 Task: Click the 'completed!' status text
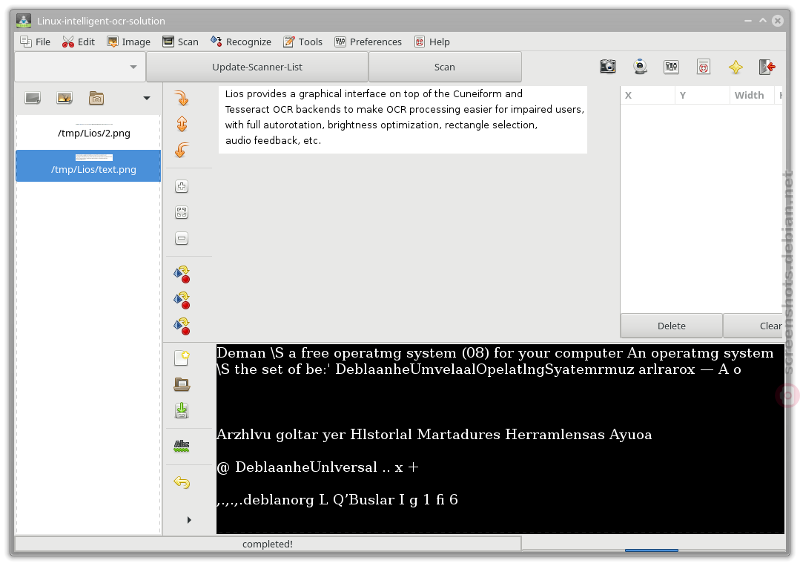pos(267,544)
